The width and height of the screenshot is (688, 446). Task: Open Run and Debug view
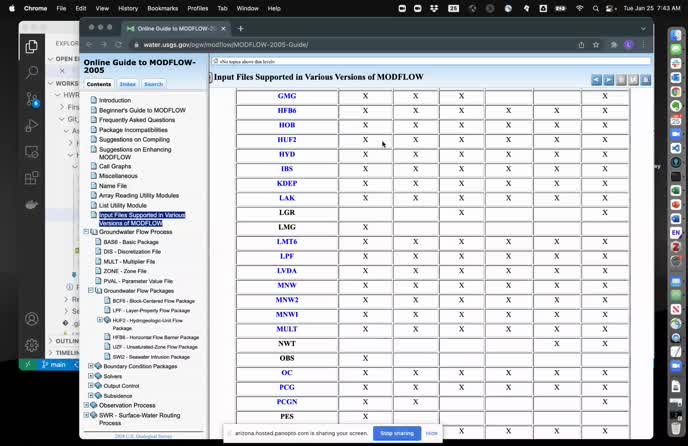tap(32, 126)
